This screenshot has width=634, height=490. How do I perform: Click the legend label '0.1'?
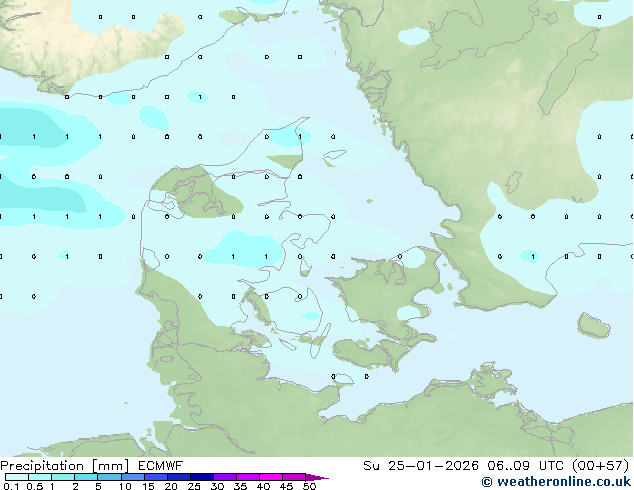click(11, 486)
